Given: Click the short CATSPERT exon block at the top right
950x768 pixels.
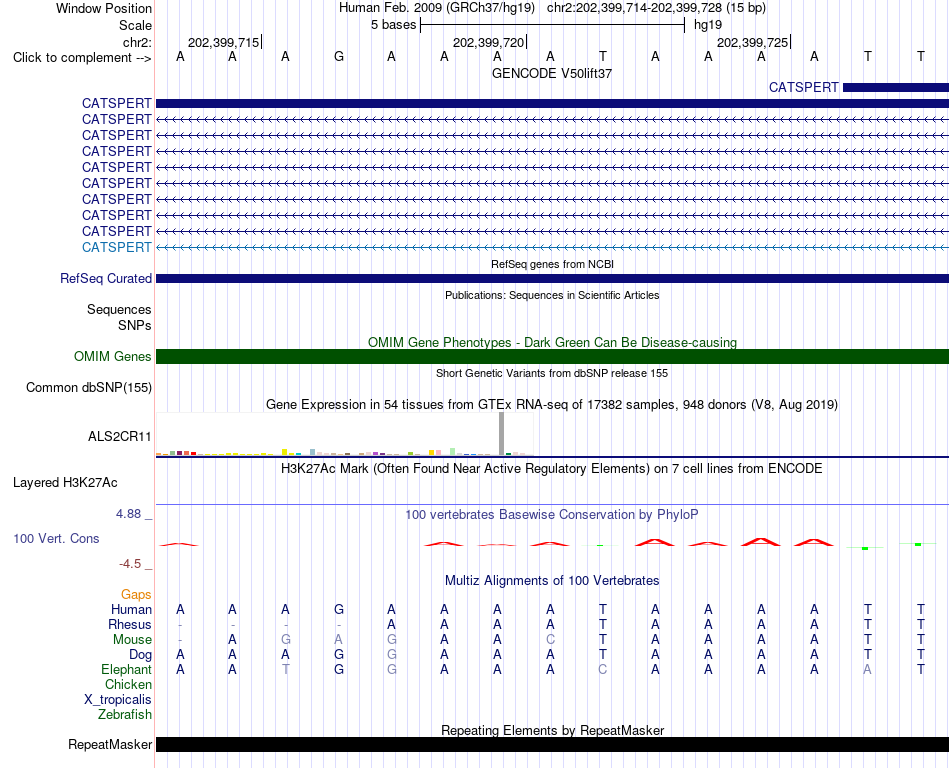Looking at the screenshot, I should tap(895, 88).
